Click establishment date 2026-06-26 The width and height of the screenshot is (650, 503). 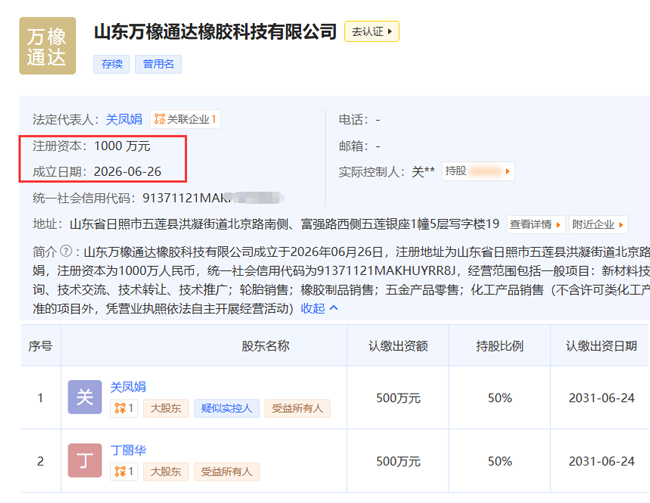click(127, 172)
